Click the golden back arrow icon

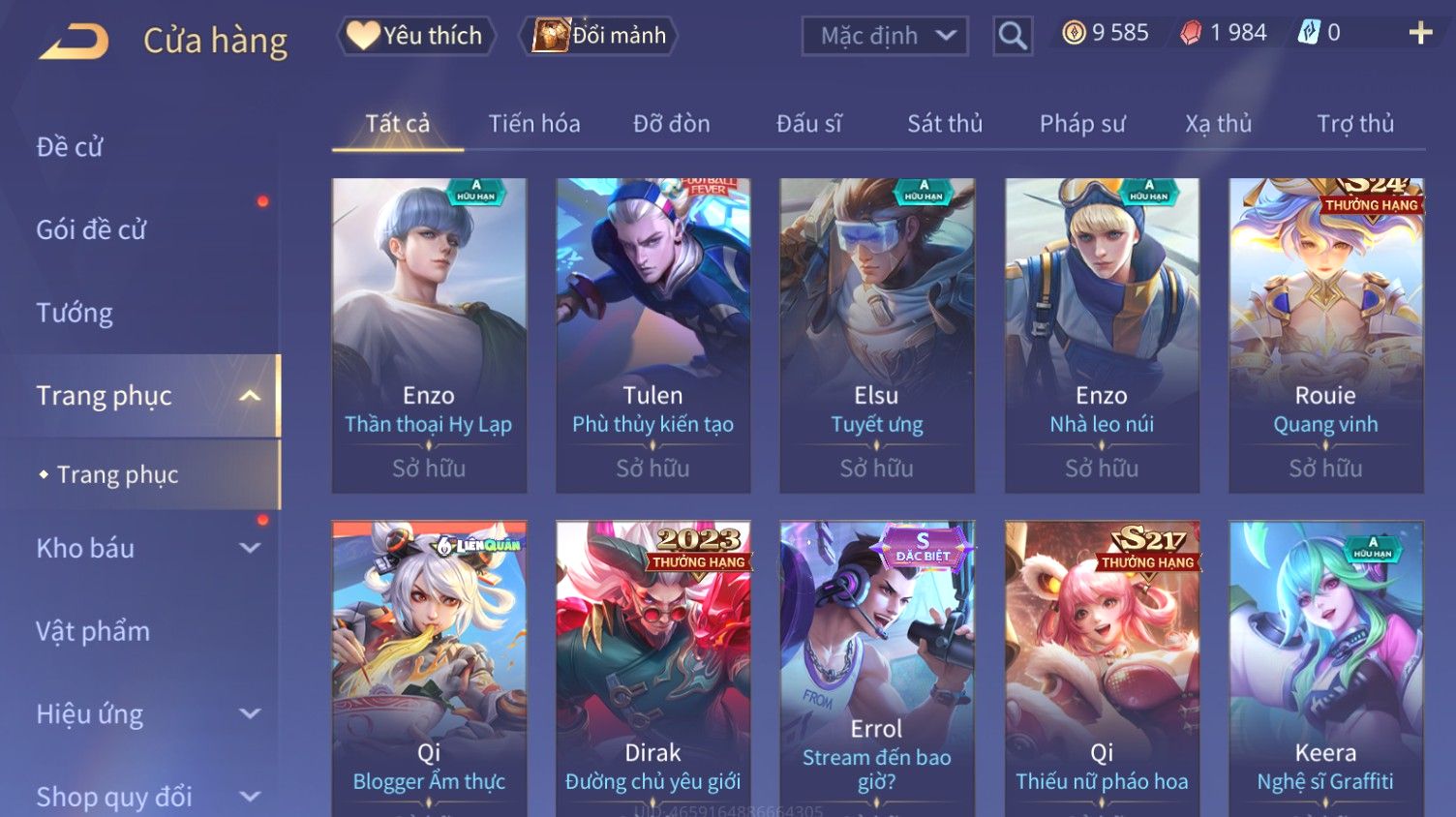pyautogui.click(x=75, y=41)
